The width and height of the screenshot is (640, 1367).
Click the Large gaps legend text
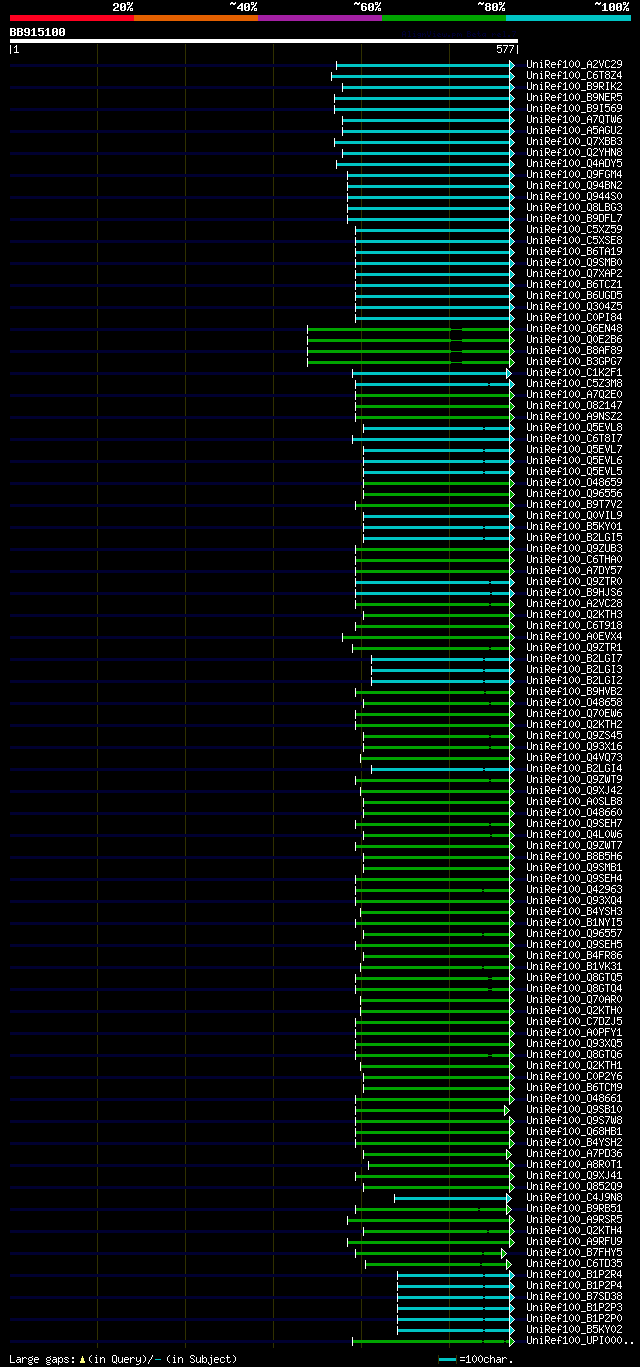tap(123, 1359)
